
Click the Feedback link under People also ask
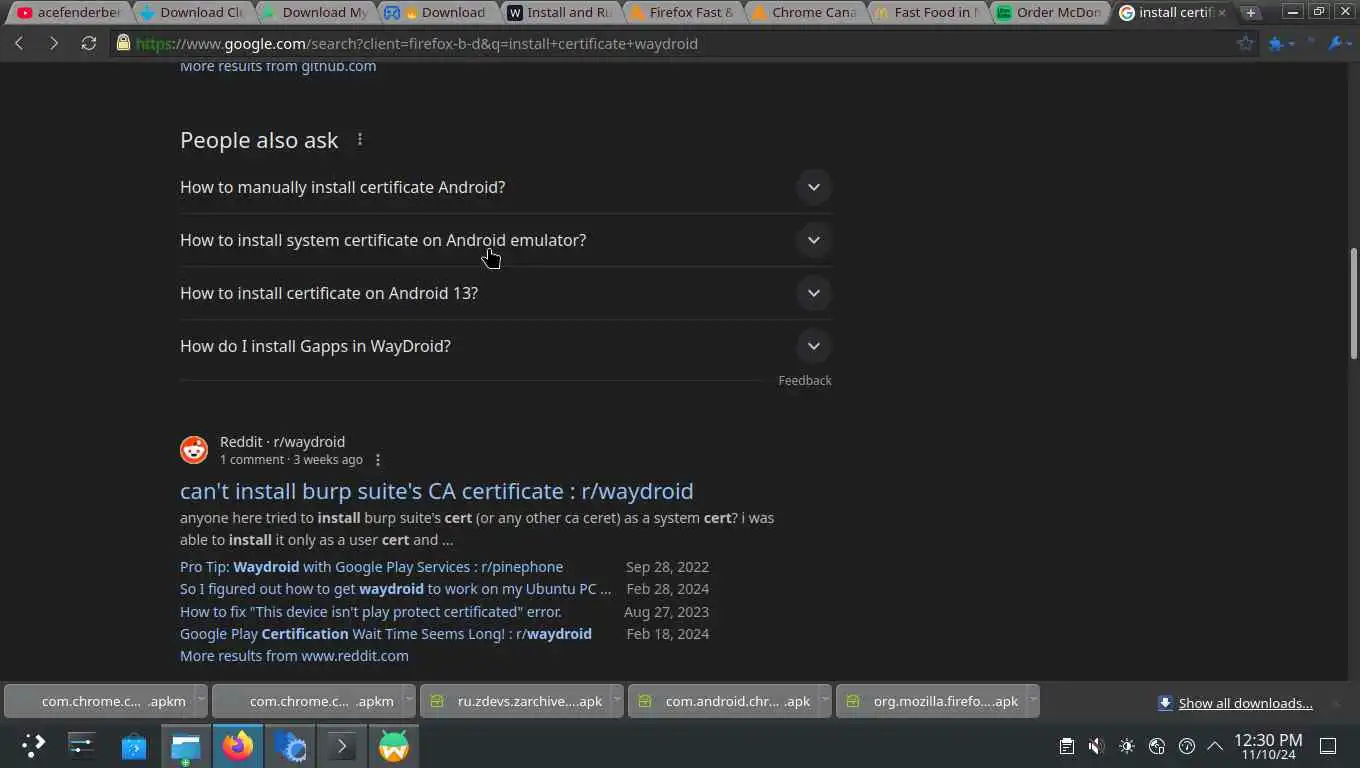click(805, 380)
